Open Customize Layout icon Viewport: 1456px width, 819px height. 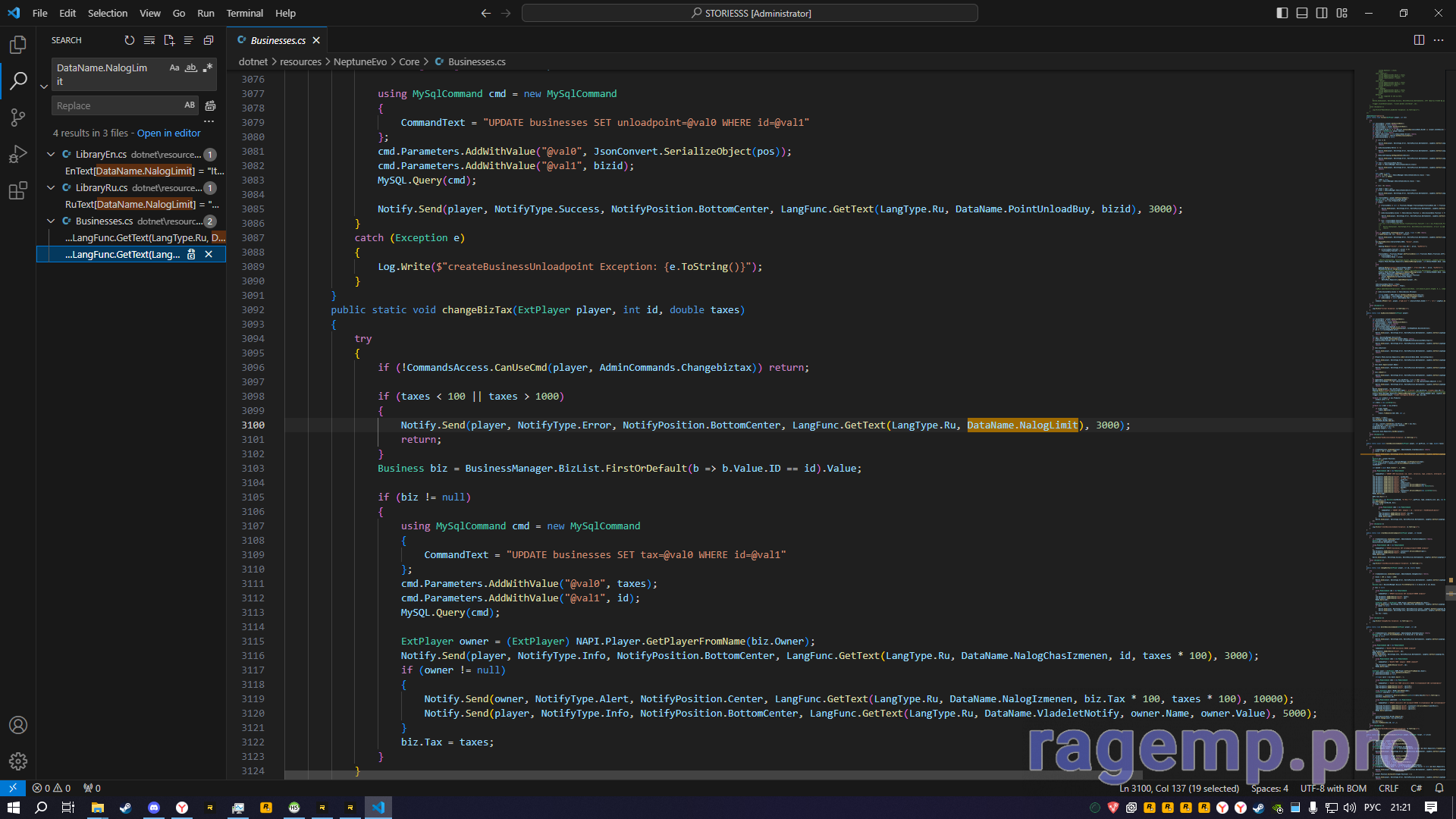(x=1342, y=13)
